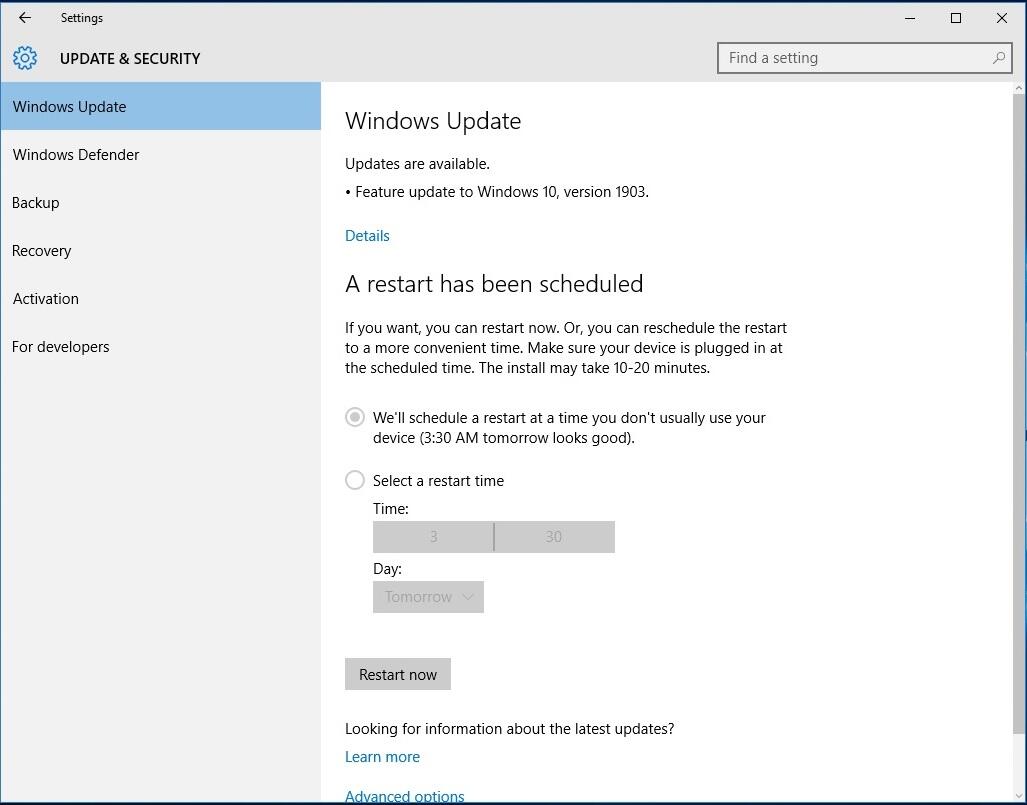1027x805 pixels.
Task: Click 'A restart has been scheduled' heading
Action: [x=494, y=284]
